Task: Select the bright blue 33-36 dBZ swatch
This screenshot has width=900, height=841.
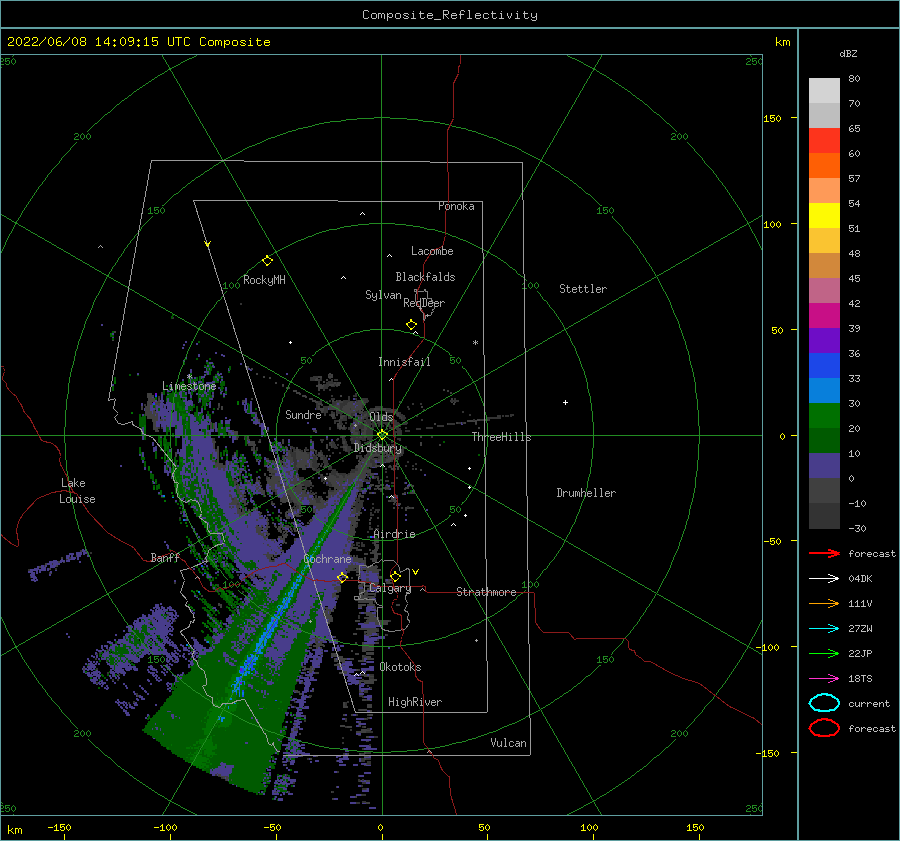Action: (824, 366)
